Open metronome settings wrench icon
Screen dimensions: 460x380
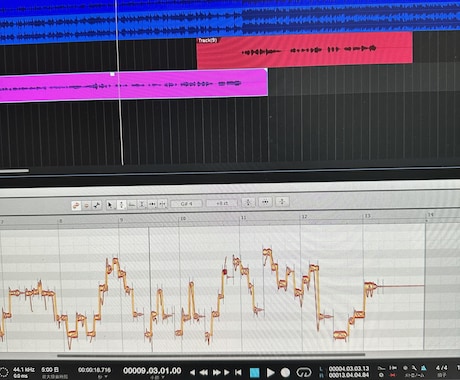click(414, 368)
